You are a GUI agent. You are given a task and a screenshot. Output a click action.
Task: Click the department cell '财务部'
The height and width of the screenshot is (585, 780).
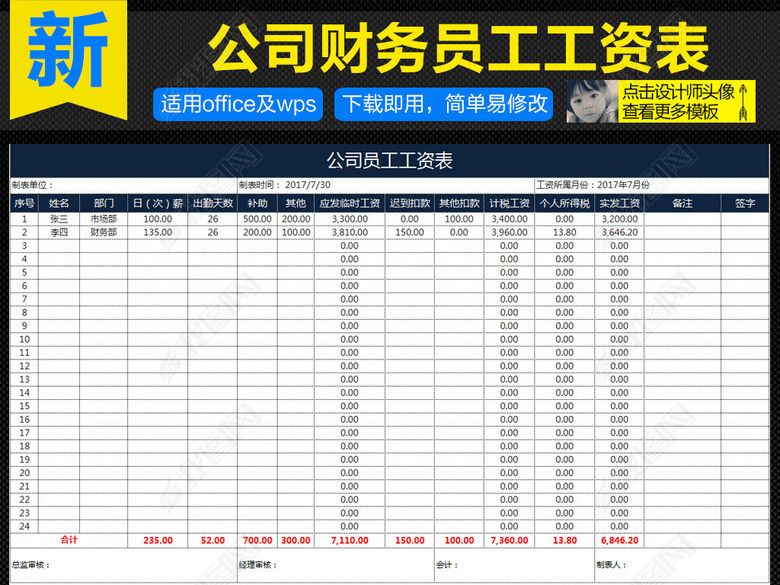(103, 232)
